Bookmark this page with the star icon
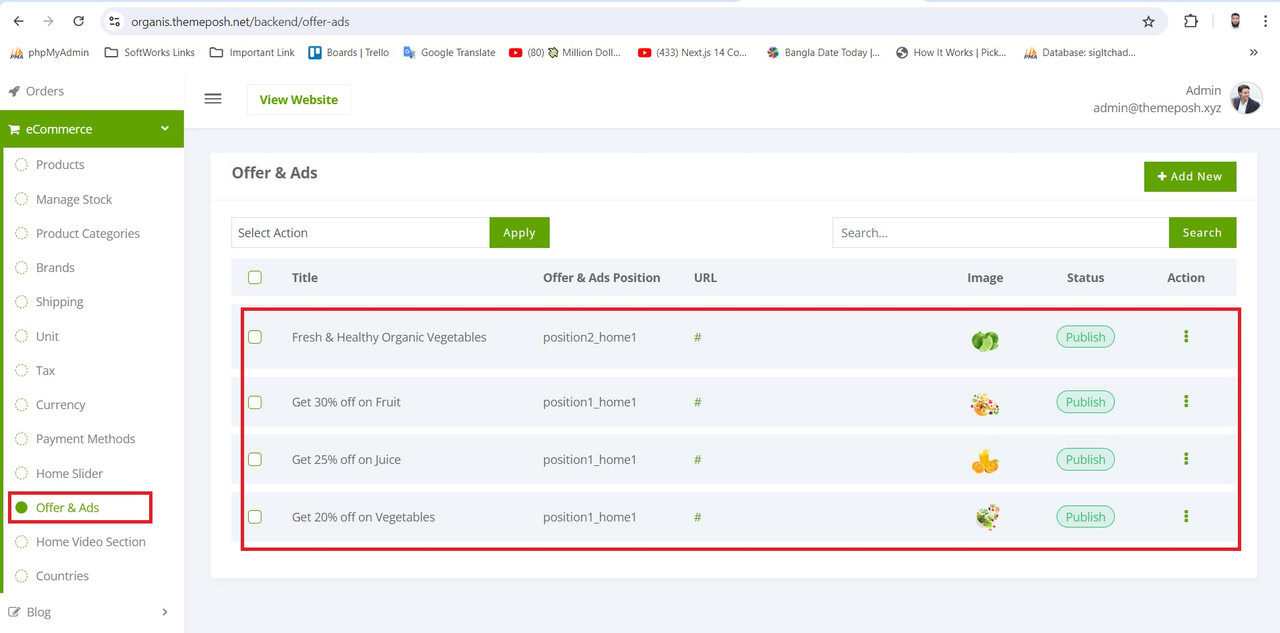 1148,21
